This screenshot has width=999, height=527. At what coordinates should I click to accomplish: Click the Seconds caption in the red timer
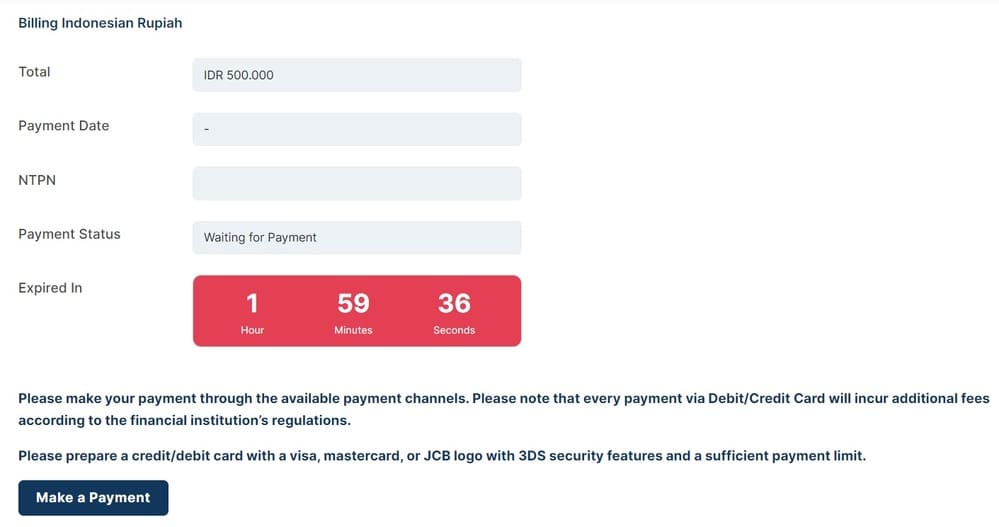(454, 330)
